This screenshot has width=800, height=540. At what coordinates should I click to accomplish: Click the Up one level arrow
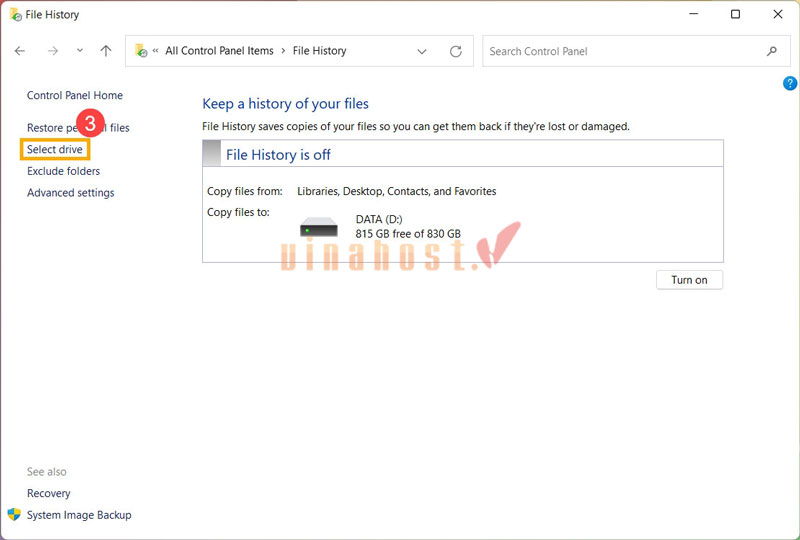[x=106, y=51]
